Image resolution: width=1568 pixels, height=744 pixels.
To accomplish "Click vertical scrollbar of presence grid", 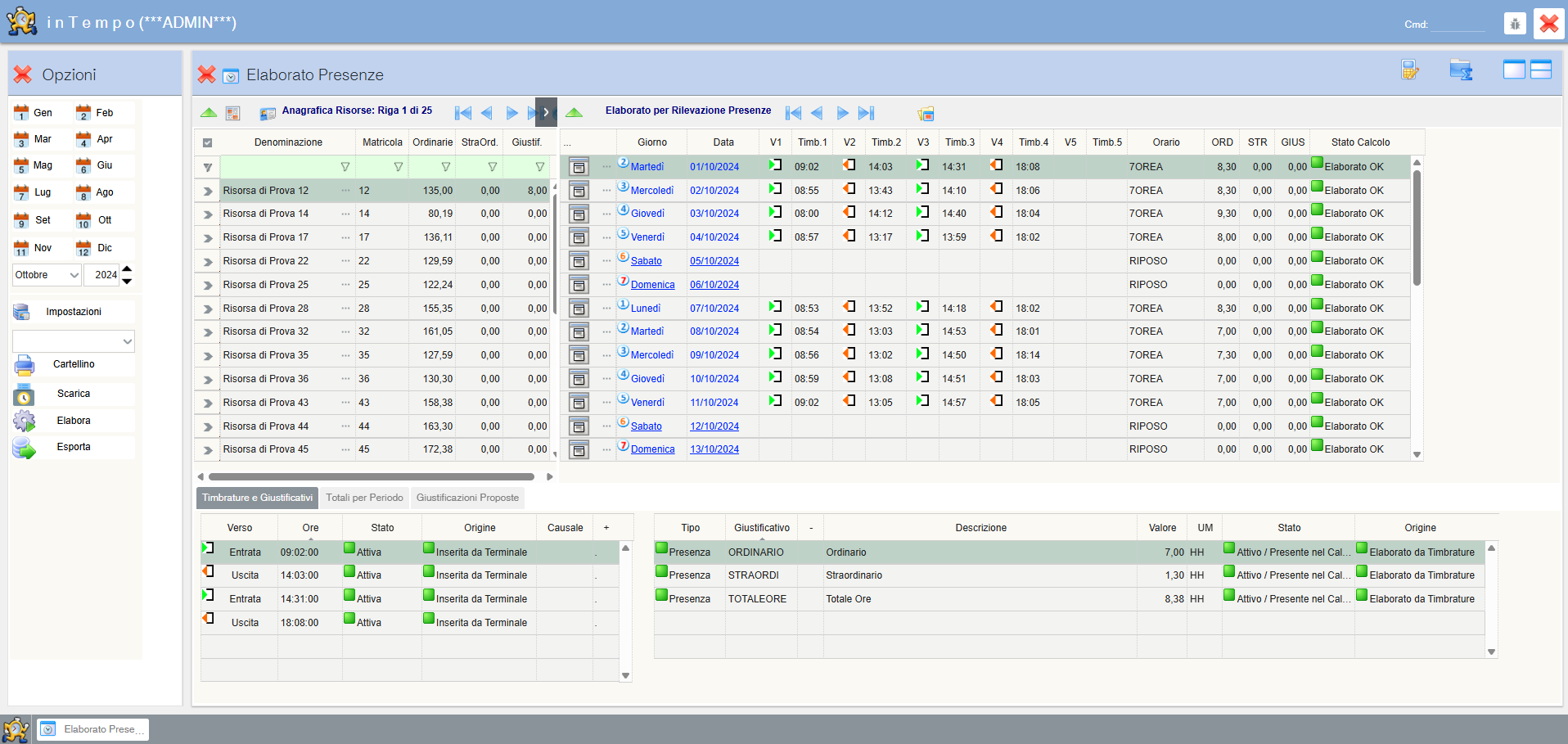I will tap(1417, 228).
